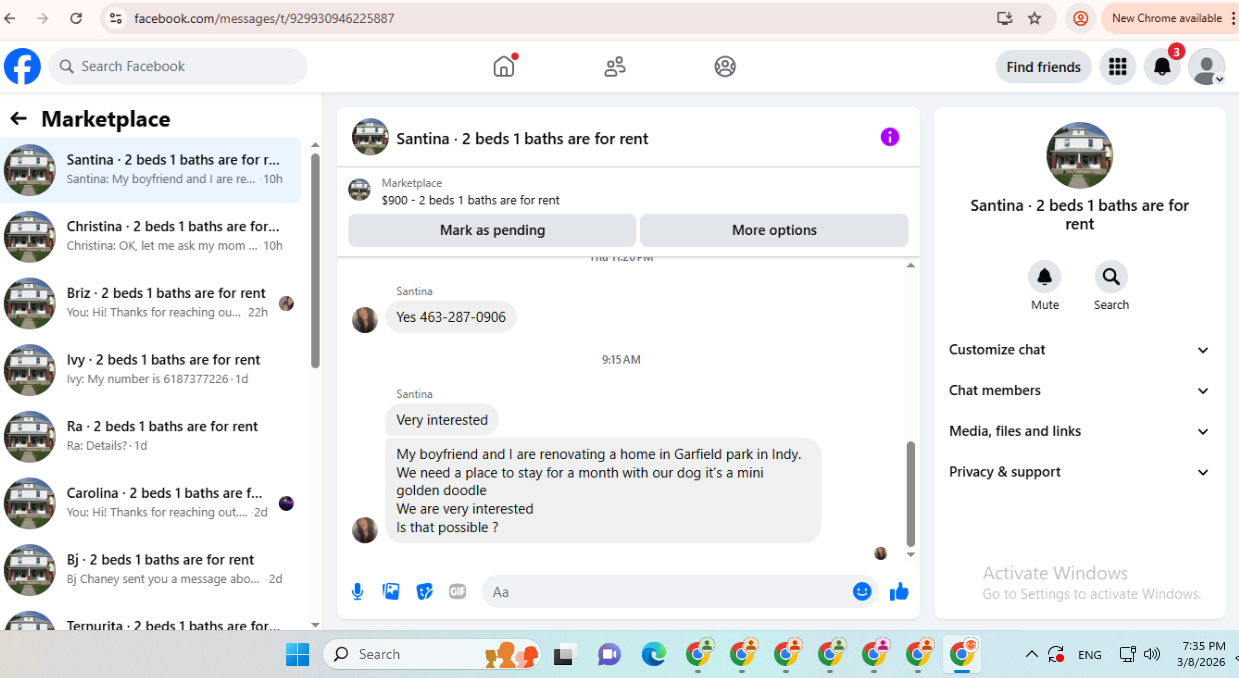Click the 'Very interested' message bubble
1239x678 pixels.
coord(442,420)
